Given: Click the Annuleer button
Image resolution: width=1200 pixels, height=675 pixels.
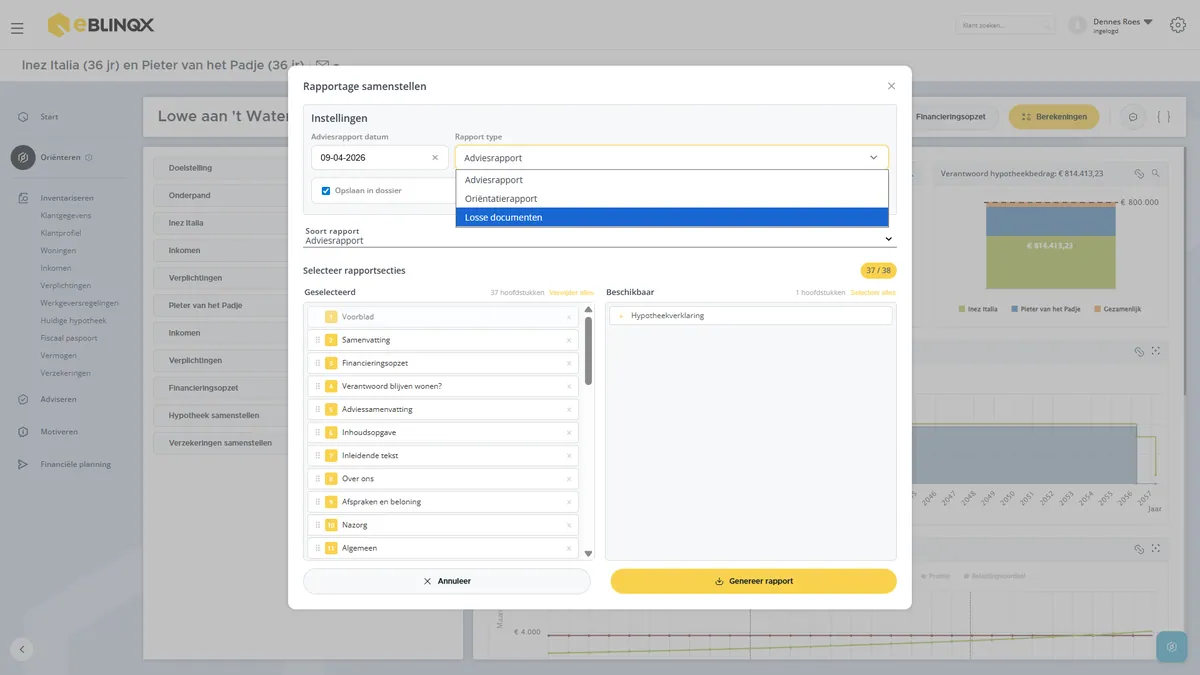Looking at the screenshot, I should (x=447, y=581).
